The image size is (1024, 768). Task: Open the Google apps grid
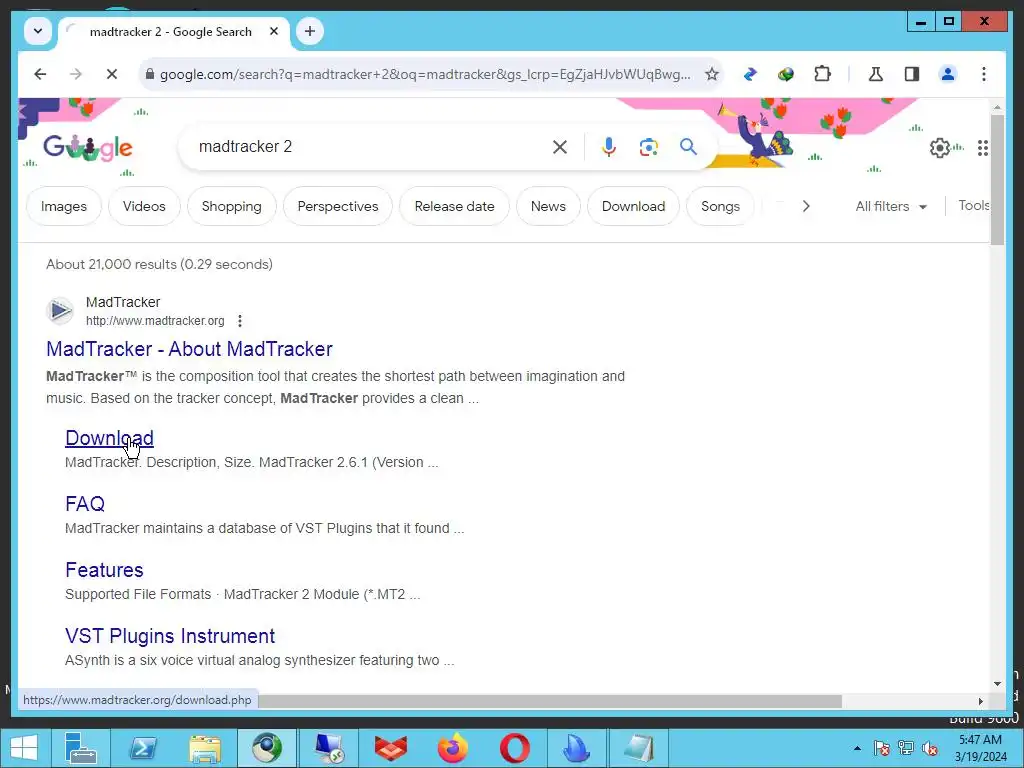coord(983,148)
